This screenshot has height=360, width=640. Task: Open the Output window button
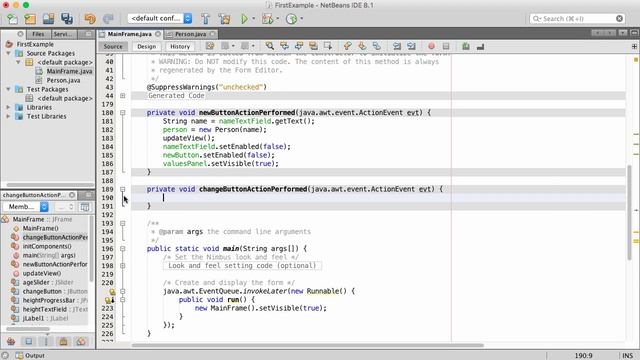pos(30,356)
